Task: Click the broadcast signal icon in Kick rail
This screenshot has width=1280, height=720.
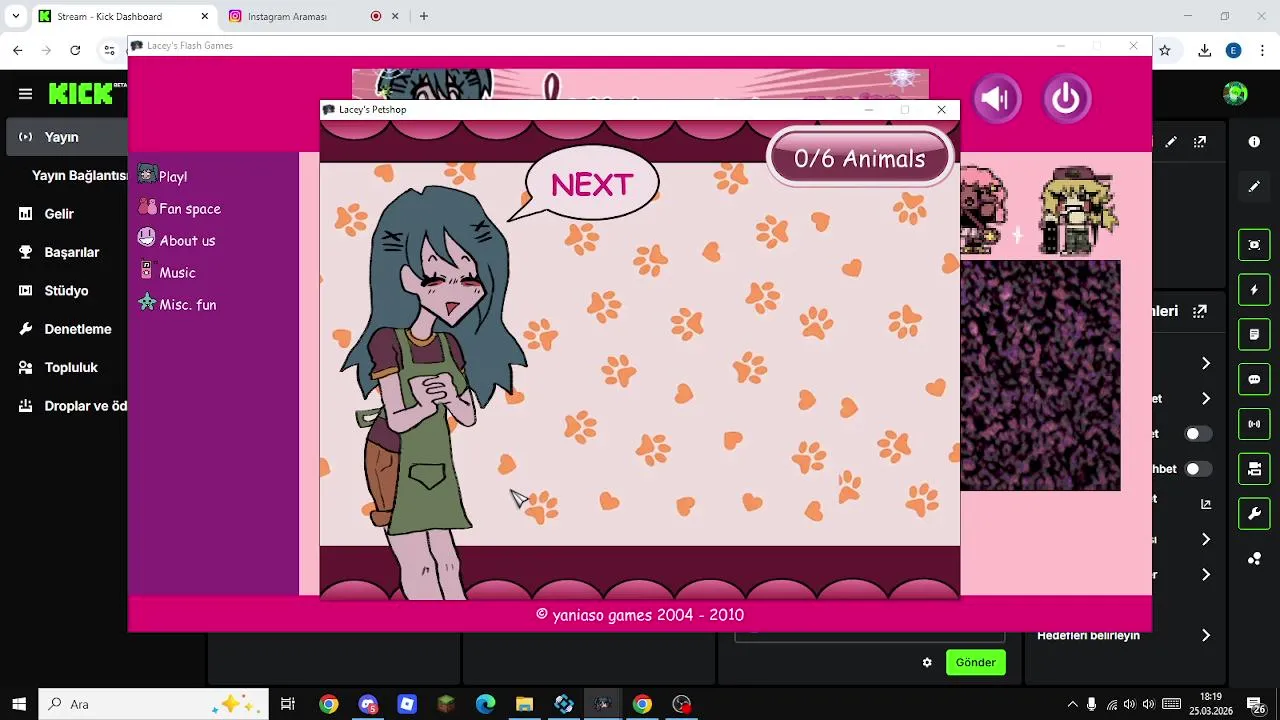Action: (x=1254, y=424)
